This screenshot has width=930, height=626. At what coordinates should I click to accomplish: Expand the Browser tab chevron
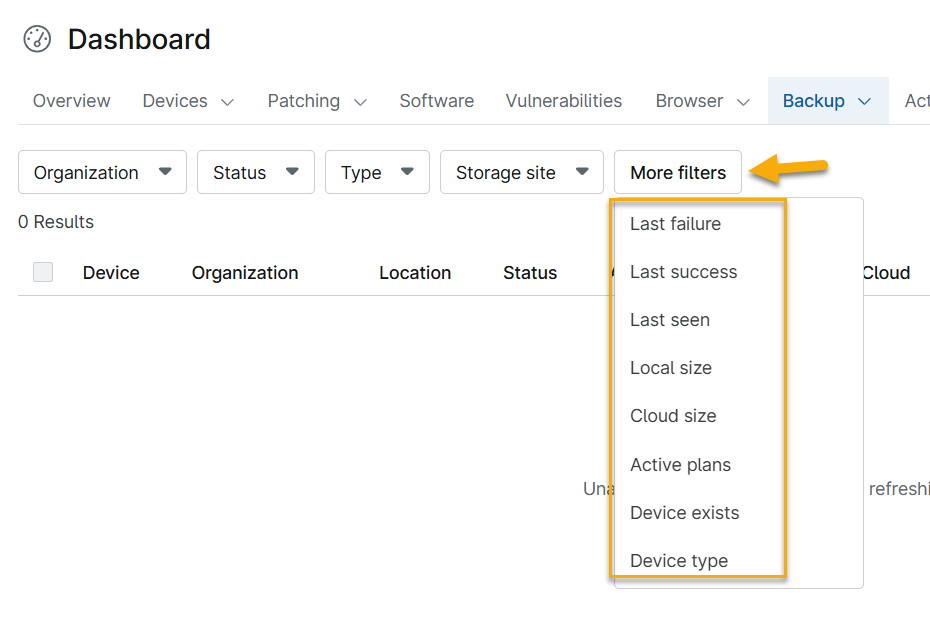[743, 102]
